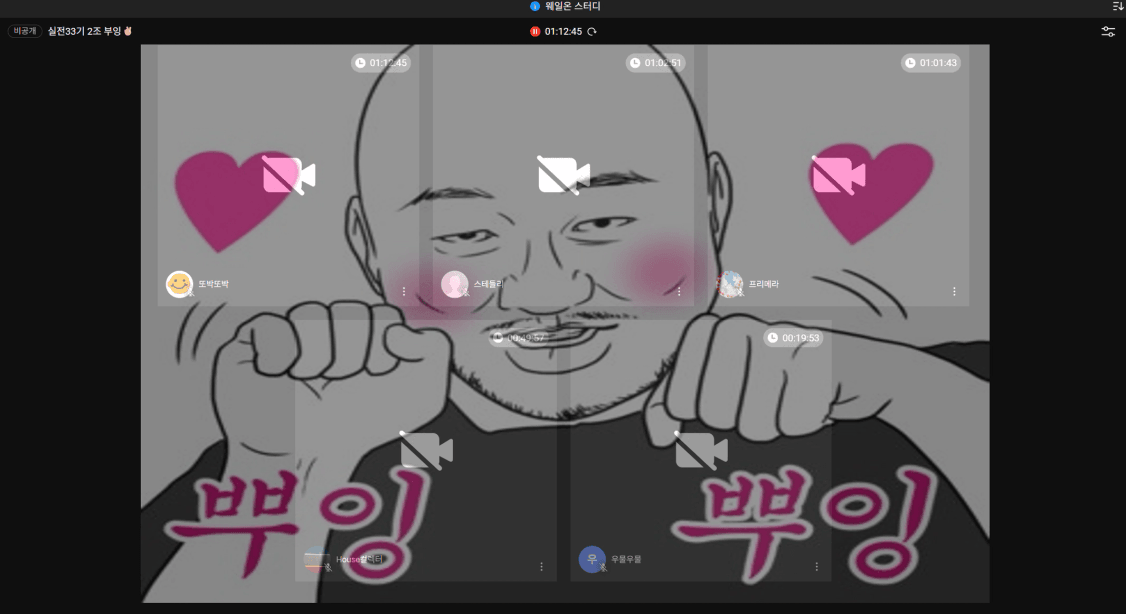Viewport: 1126px width, 614px height.
Task: Select the blue 우 avatar of 우물우물
Action: click(591, 559)
